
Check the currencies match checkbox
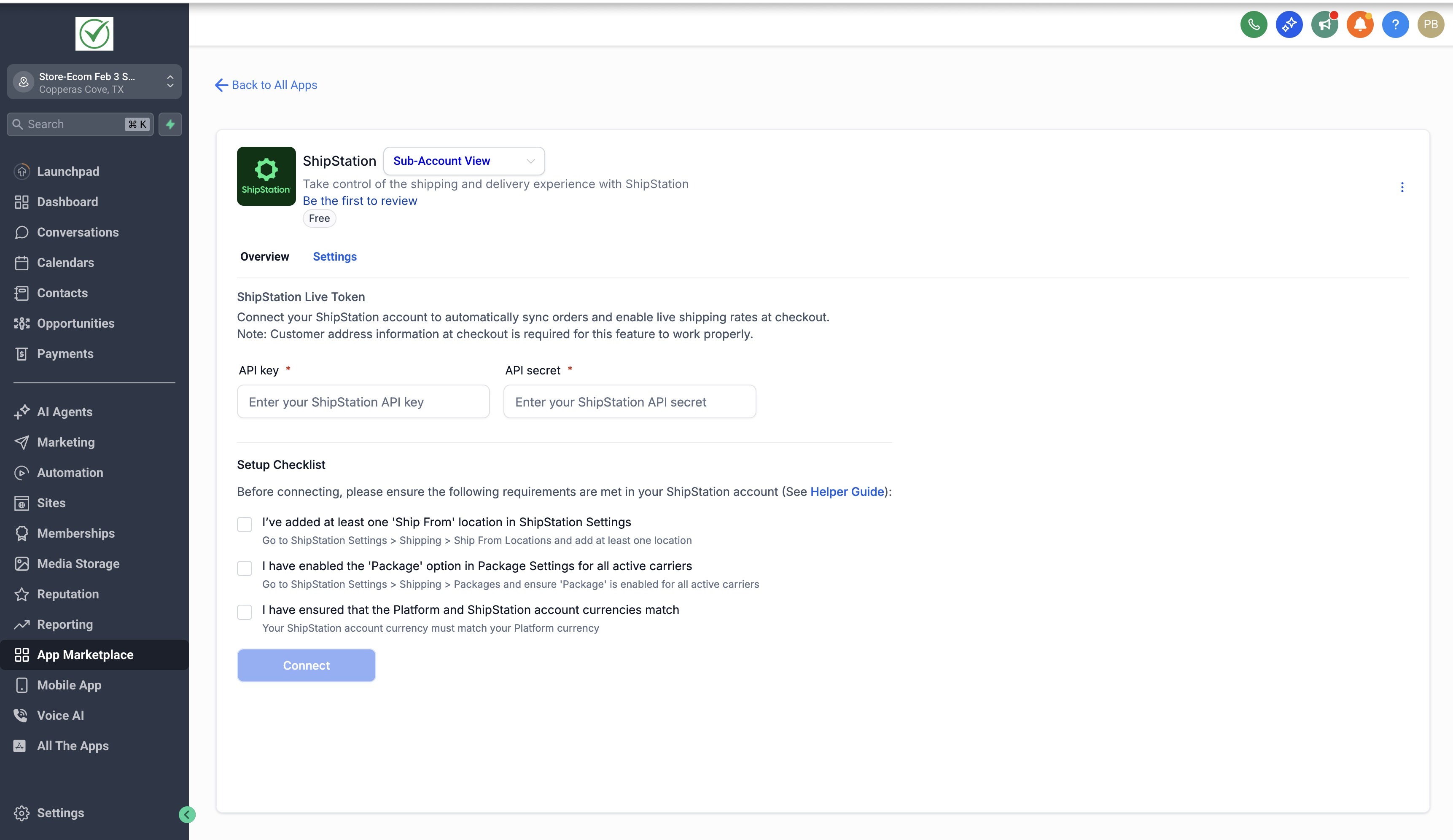pos(245,612)
